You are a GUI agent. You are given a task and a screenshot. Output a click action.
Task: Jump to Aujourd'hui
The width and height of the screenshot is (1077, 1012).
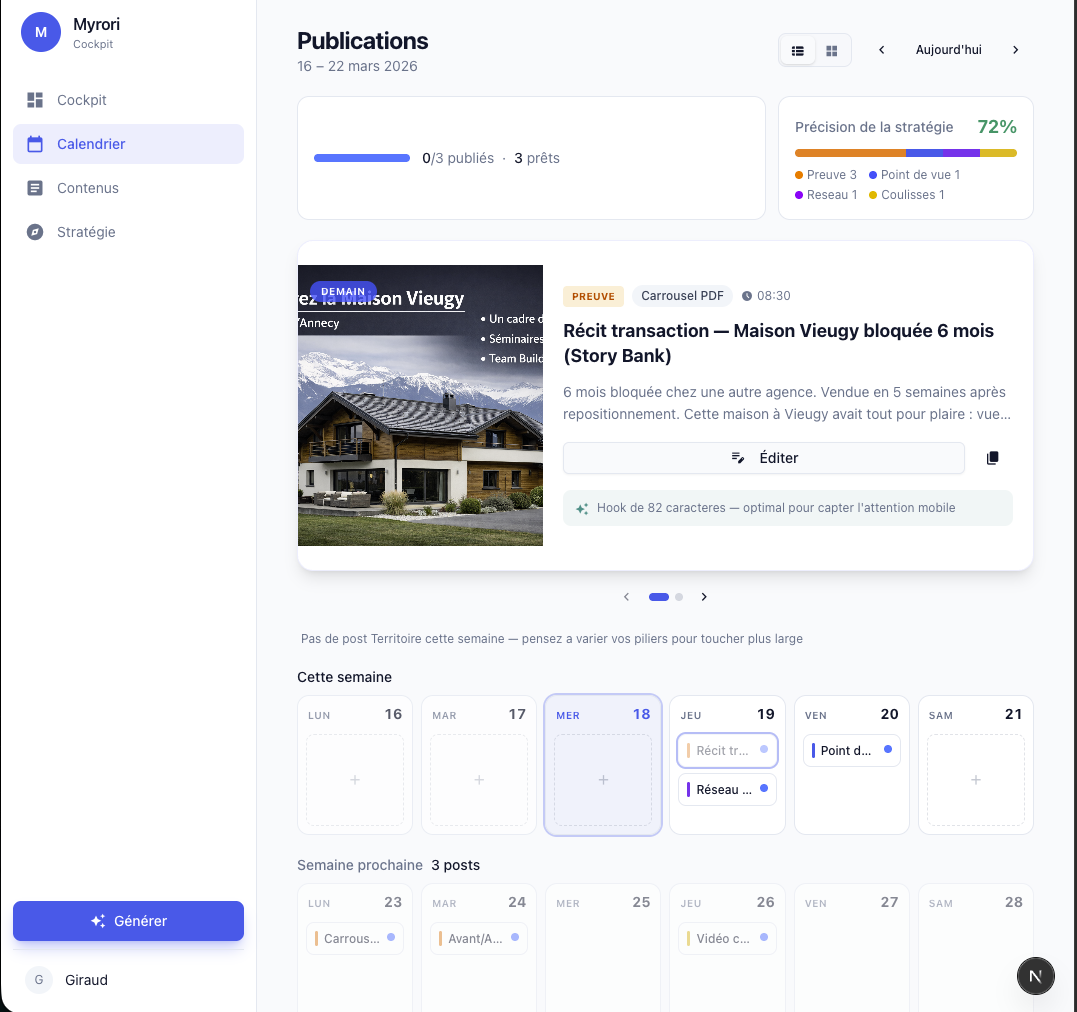pyautogui.click(x=948, y=50)
